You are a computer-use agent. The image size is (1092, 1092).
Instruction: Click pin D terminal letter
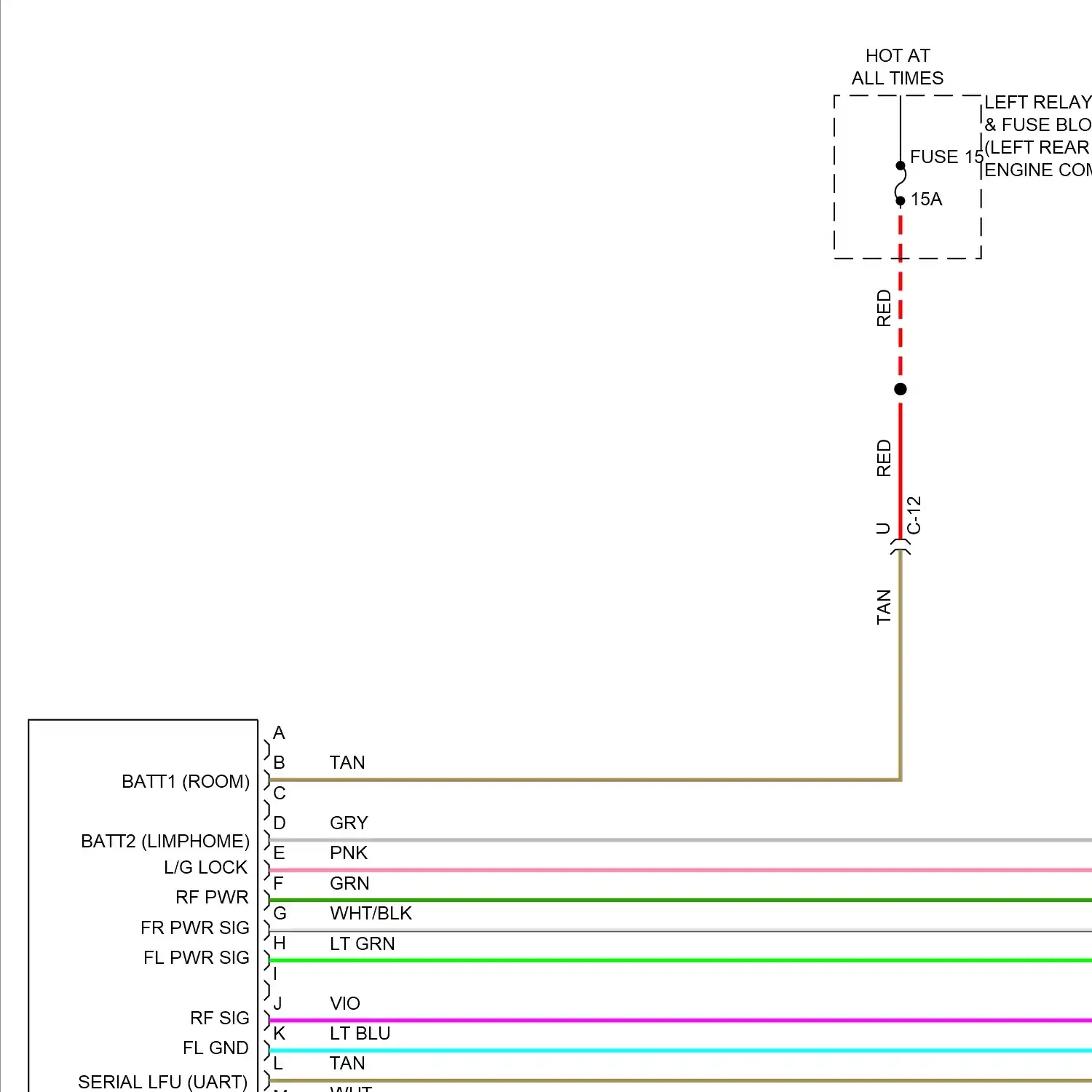click(280, 823)
